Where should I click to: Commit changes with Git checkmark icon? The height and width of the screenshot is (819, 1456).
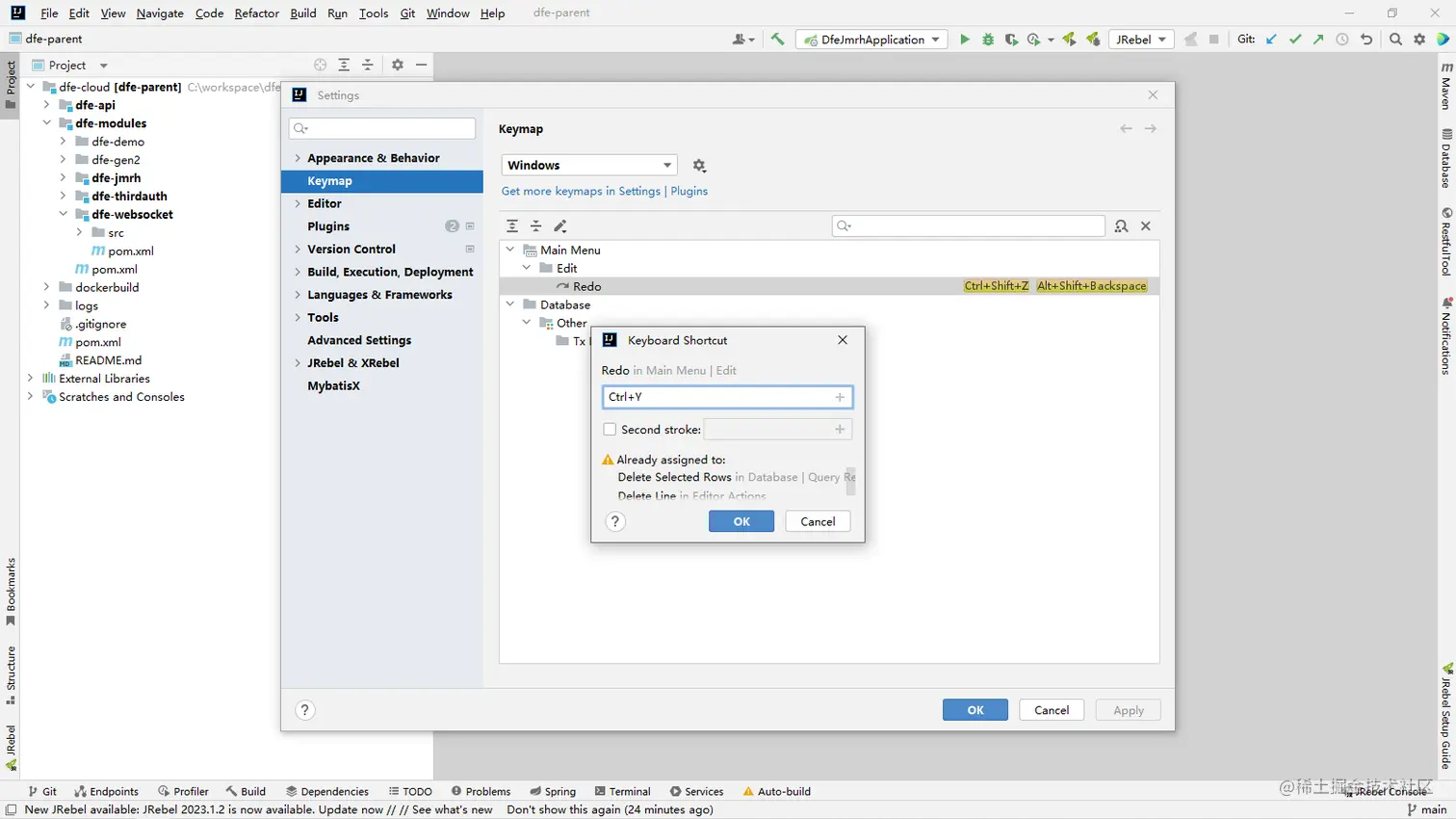pos(1295,40)
